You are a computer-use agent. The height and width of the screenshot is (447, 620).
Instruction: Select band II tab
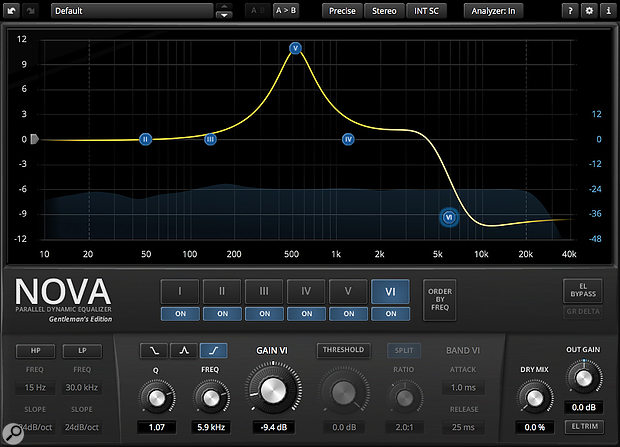pos(222,292)
